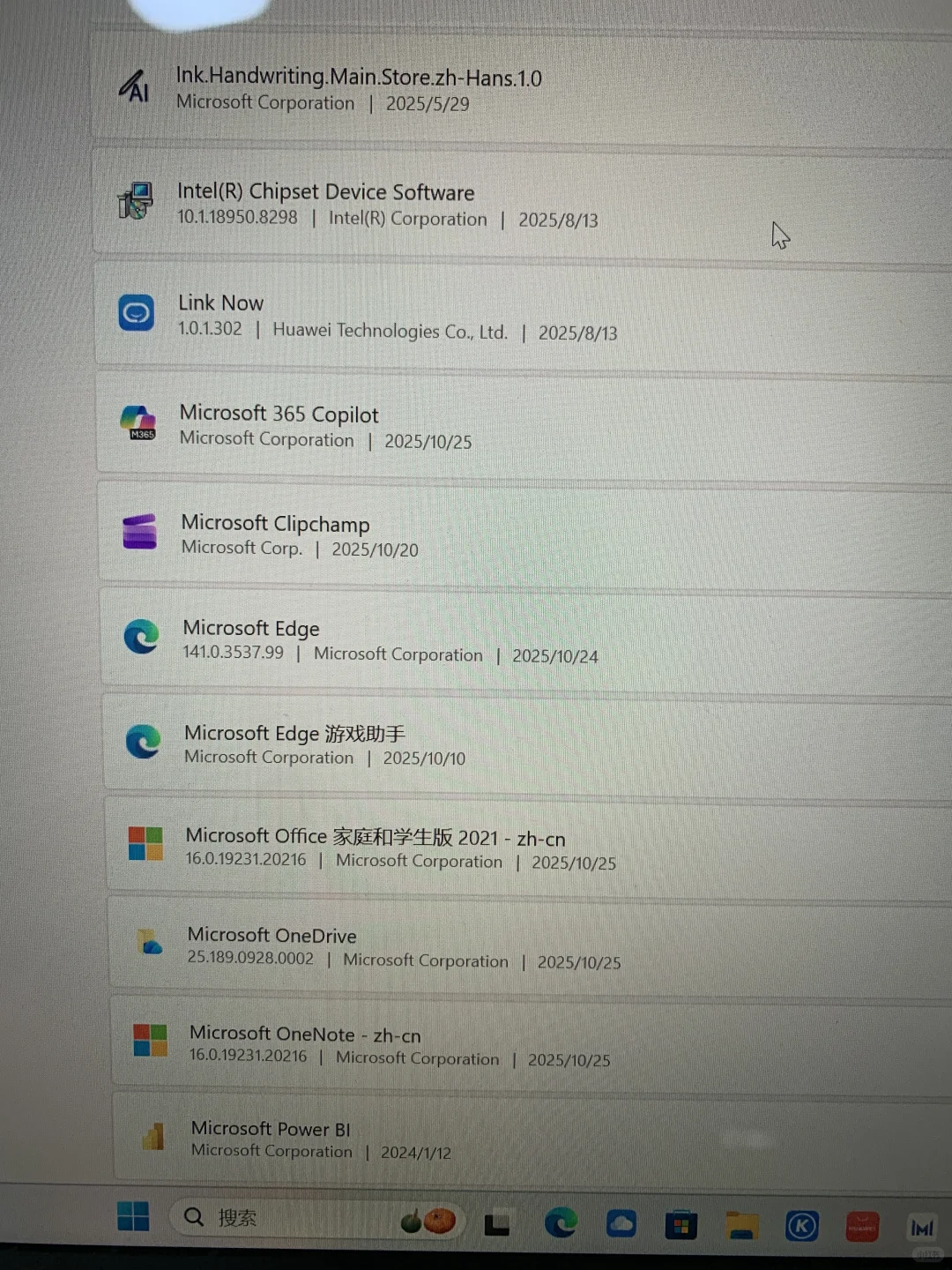Select the Microsoft Power BI title
The image size is (952, 1270).
point(271,1128)
